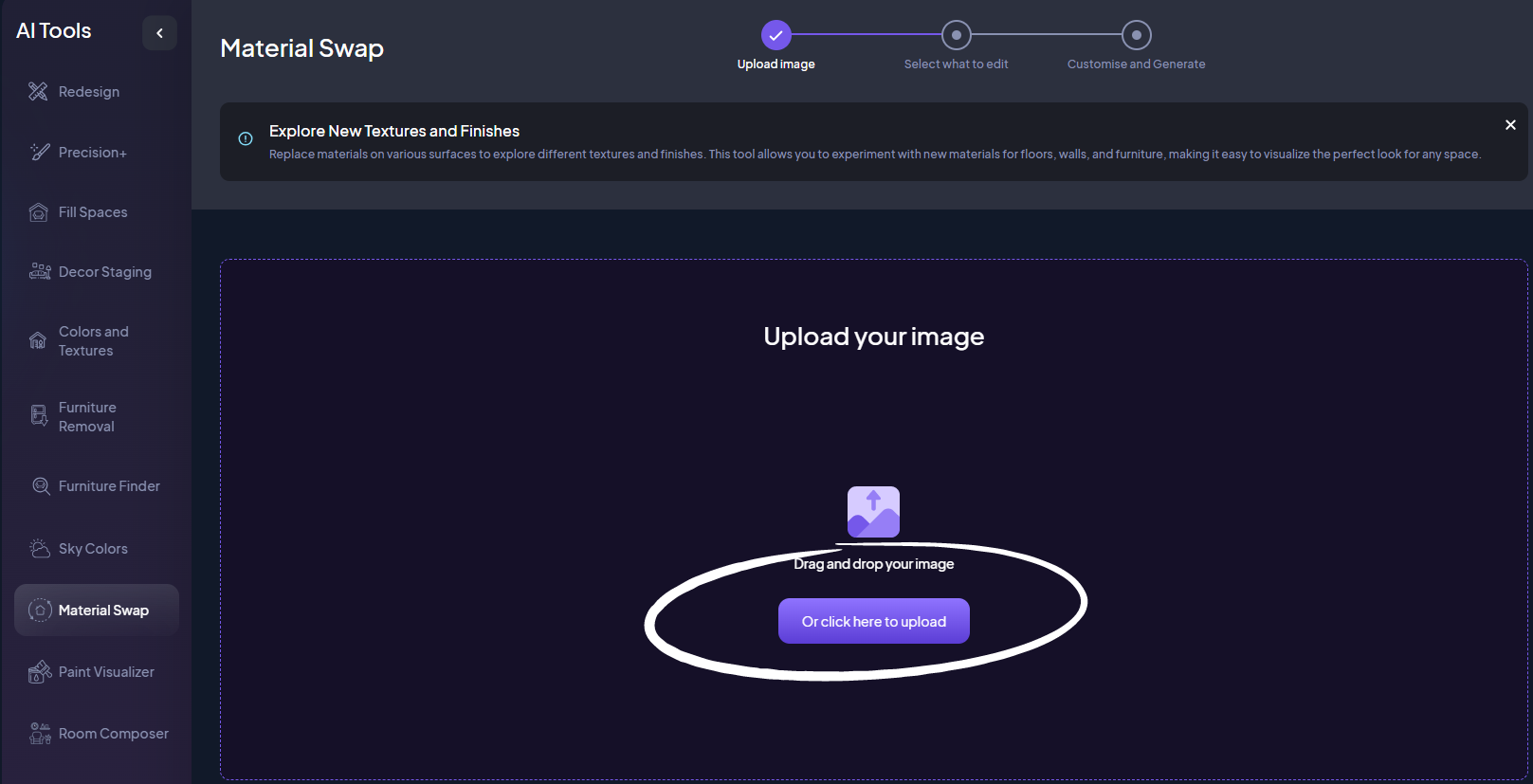Click the Furniture Finder search icon
Image resolution: width=1533 pixels, height=784 pixels.
[x=41, y=486]
